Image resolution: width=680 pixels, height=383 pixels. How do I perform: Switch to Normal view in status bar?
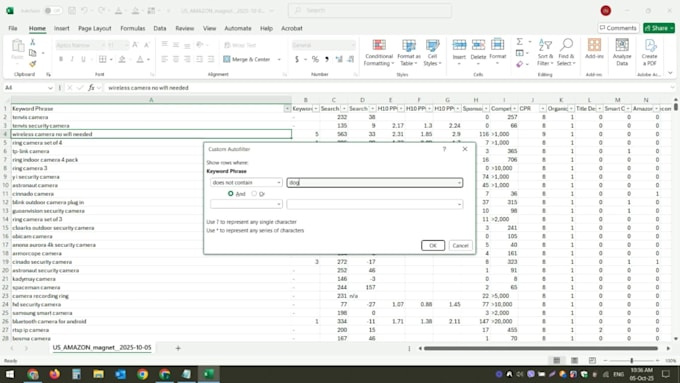tap(557, 360)
